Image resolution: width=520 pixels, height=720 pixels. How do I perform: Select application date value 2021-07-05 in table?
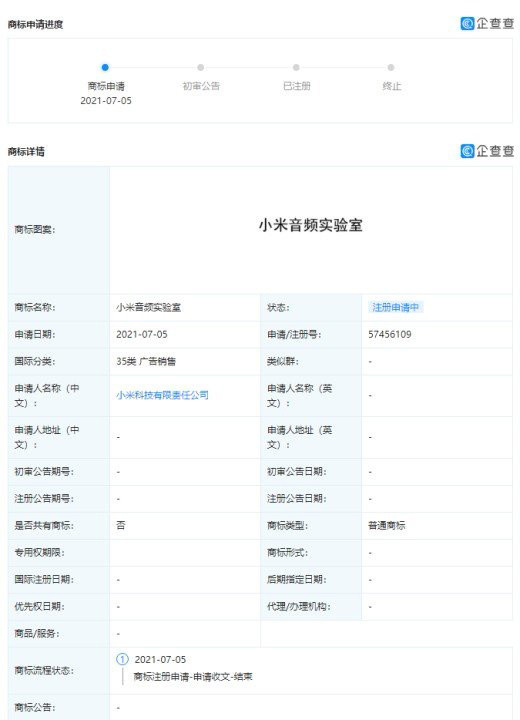[x=142, y=334]
